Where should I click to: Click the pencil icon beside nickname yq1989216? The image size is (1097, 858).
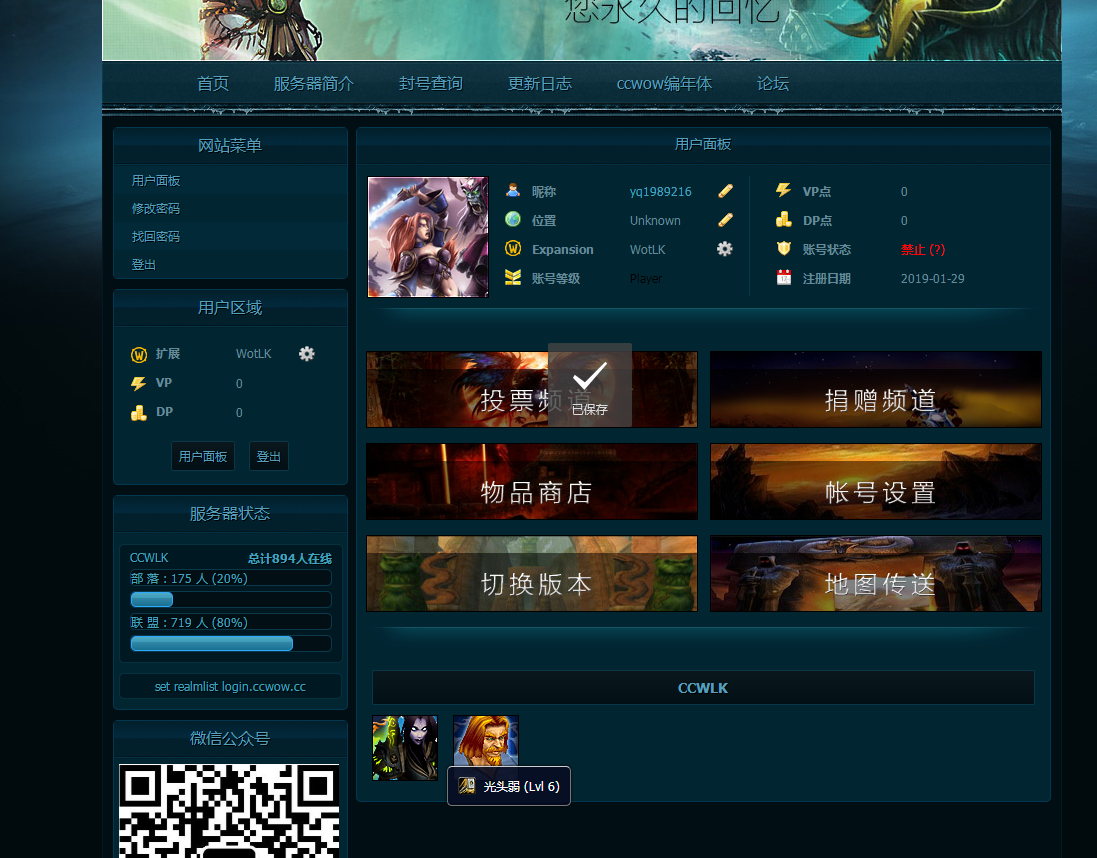pyautogui.click(x=726, y=191)
